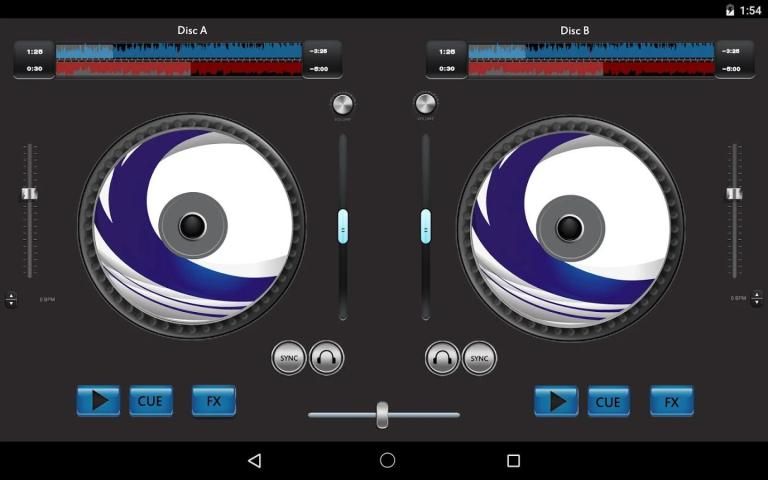Click the left volume knob

pyautogui.click(x=343, y=104)
